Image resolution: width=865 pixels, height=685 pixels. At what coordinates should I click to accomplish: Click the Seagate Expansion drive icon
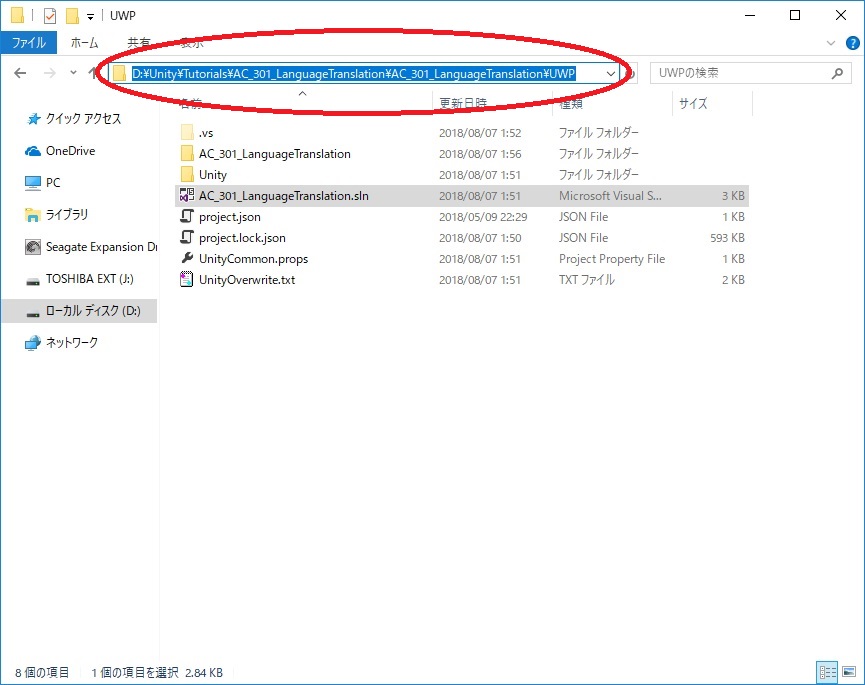33,247
